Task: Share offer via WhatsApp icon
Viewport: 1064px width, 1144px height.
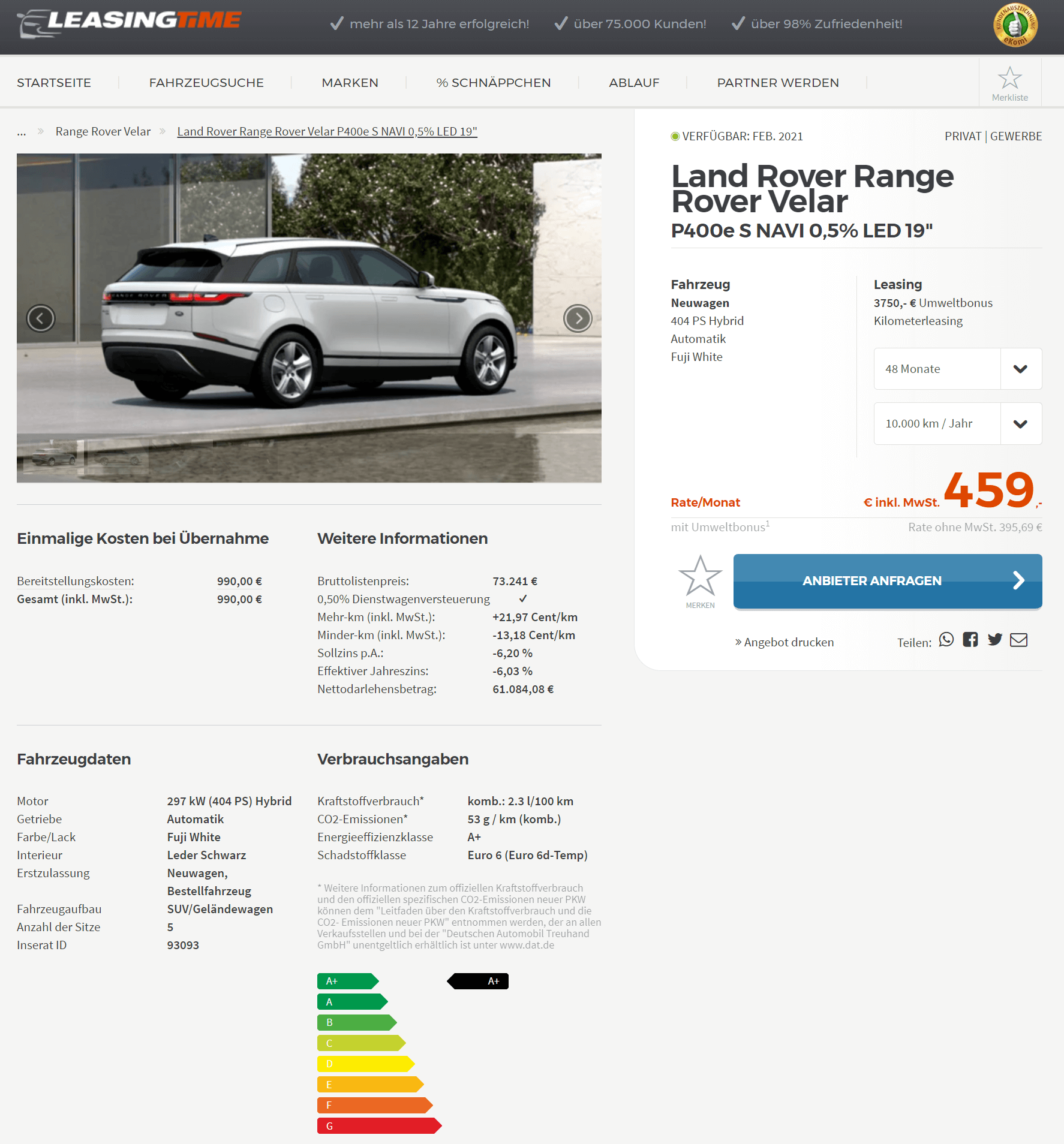Action: click(x=946, y=640)
